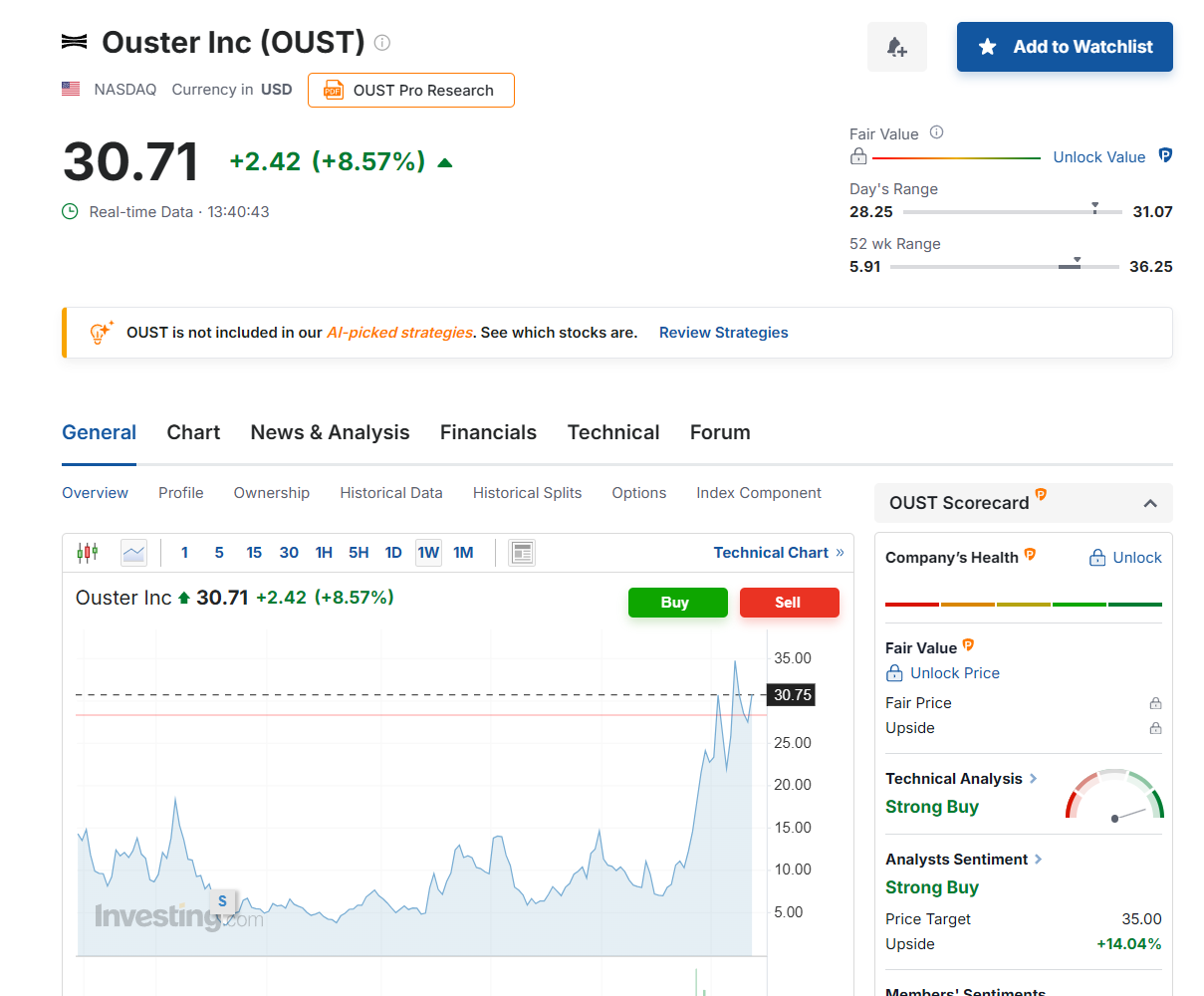This screenshot has height=996, width=1204.
Task: Select the 1 minute chart interval
Action: 184,553
